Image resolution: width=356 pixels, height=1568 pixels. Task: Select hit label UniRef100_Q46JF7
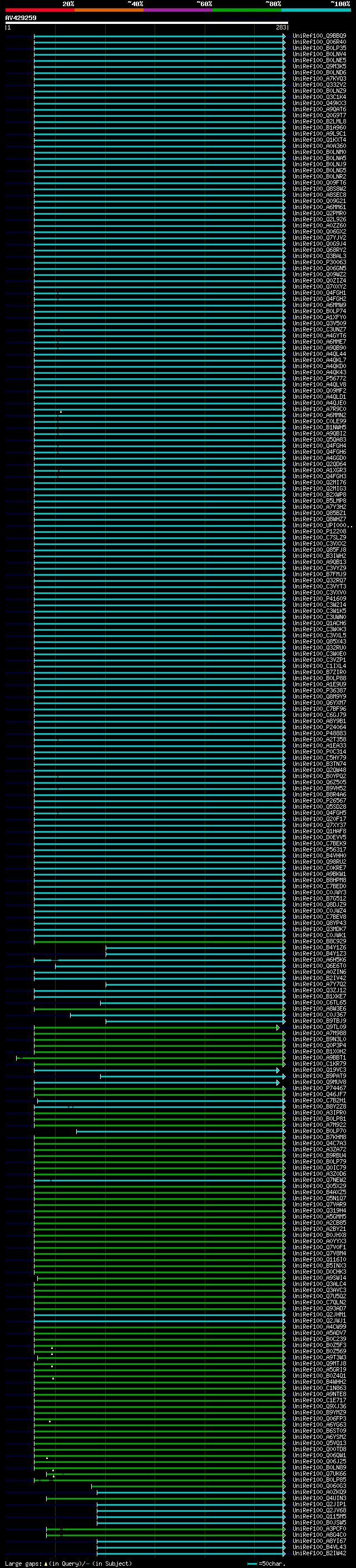coord(319,1095)
